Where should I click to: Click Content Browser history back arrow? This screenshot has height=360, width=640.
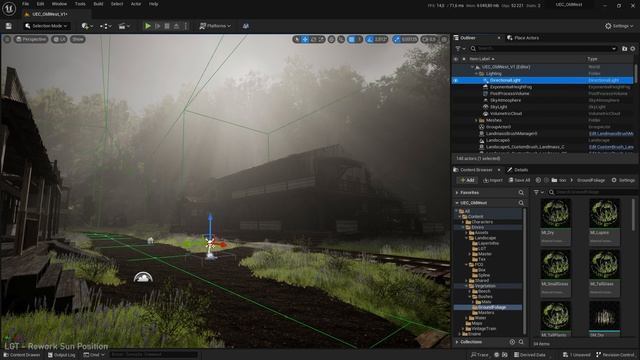click(x=538, y=180)
